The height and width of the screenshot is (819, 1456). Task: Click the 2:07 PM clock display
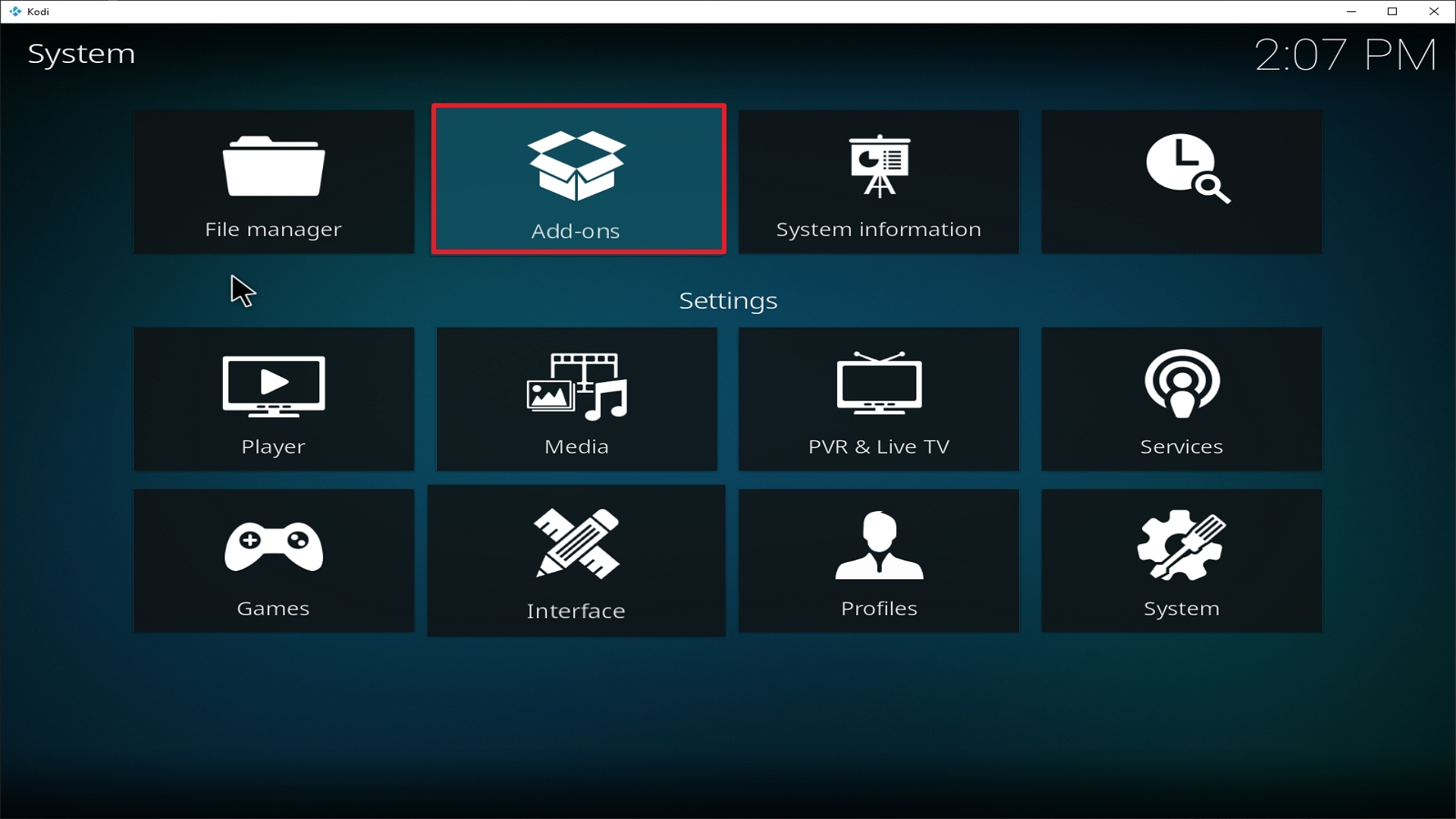pos(1345,55)
